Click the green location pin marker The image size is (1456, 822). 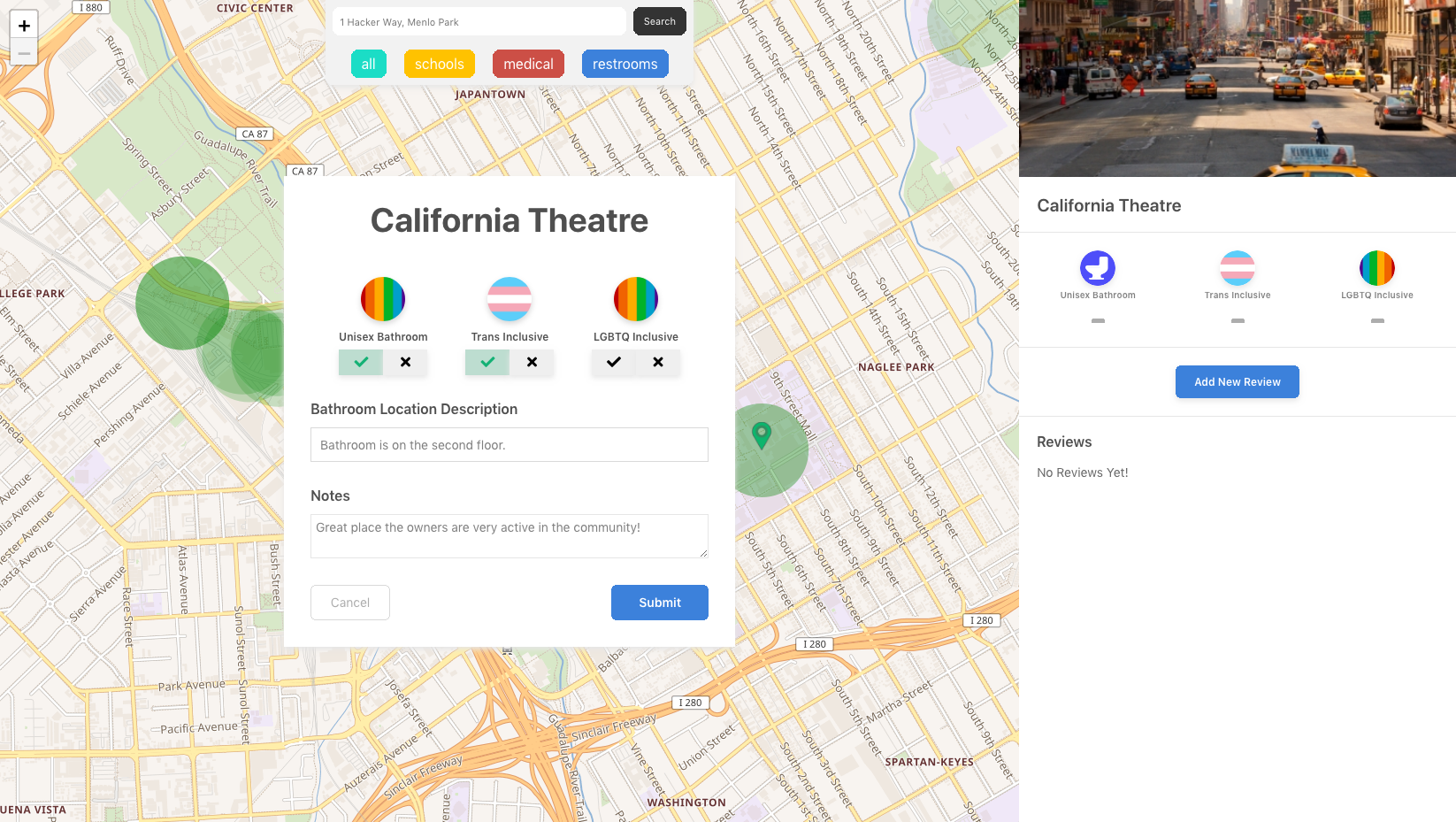[x=762, y=435]
